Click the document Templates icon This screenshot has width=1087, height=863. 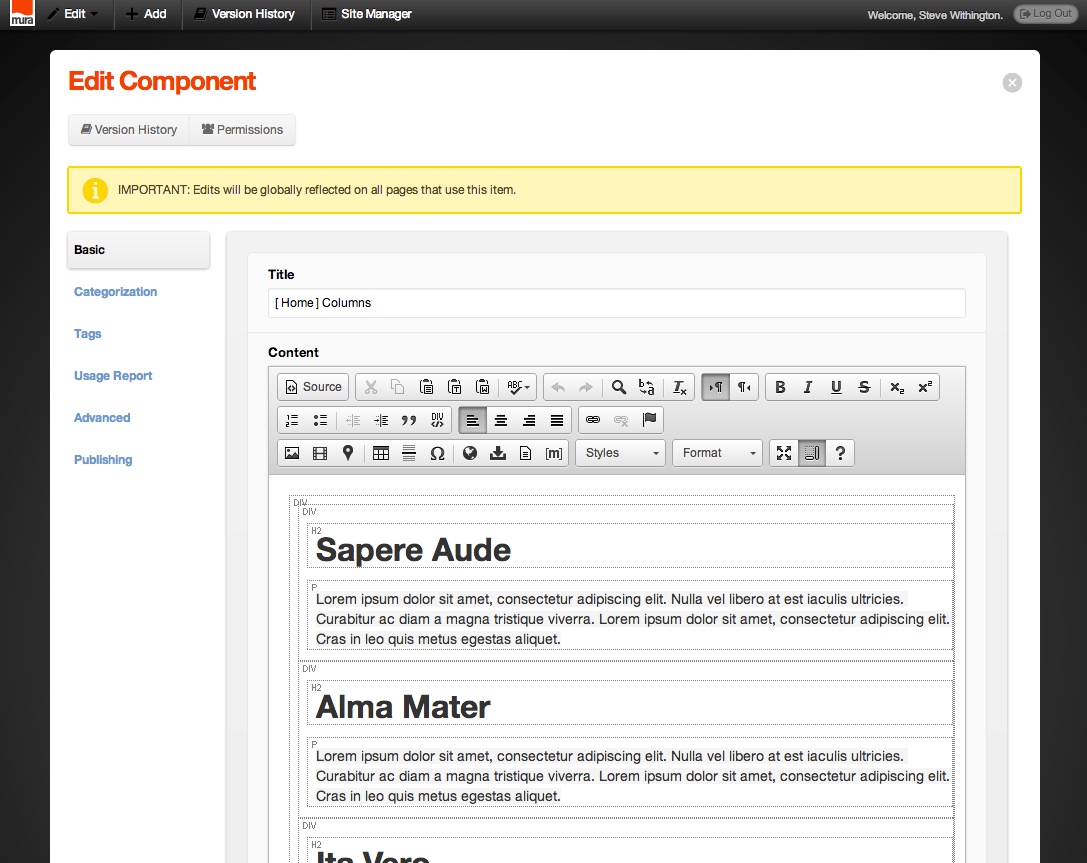[x=525, y=453]
